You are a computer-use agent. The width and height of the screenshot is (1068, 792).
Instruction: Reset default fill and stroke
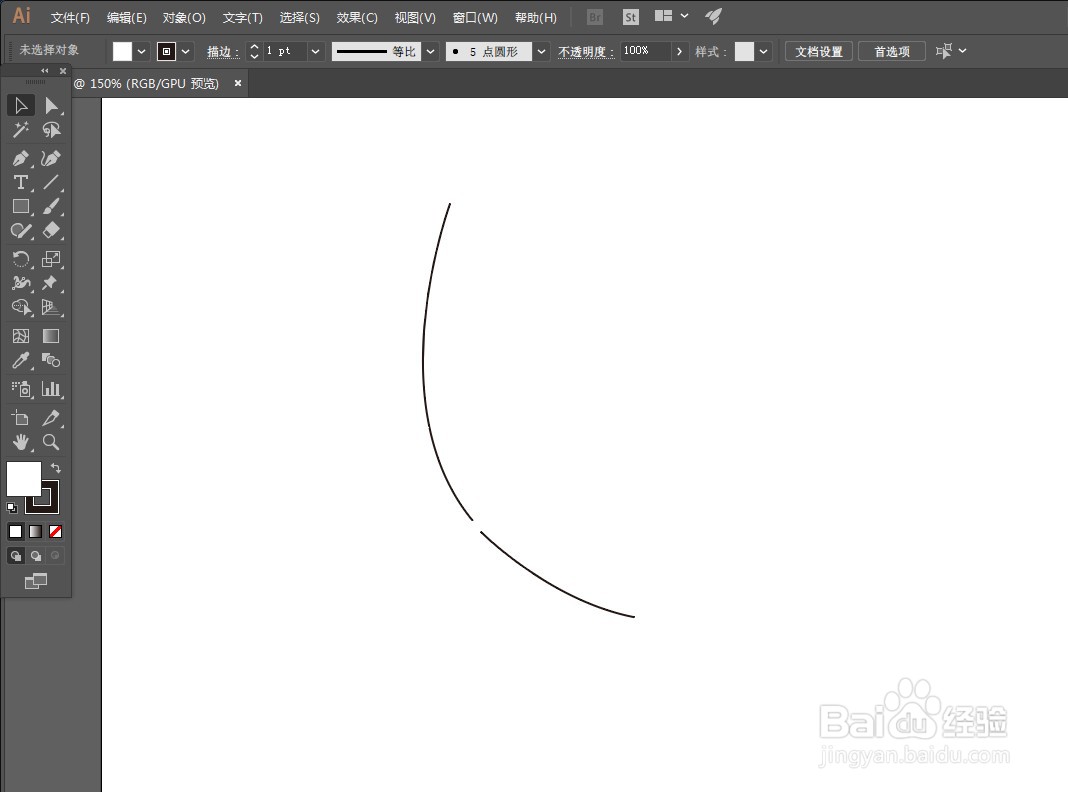12,507
